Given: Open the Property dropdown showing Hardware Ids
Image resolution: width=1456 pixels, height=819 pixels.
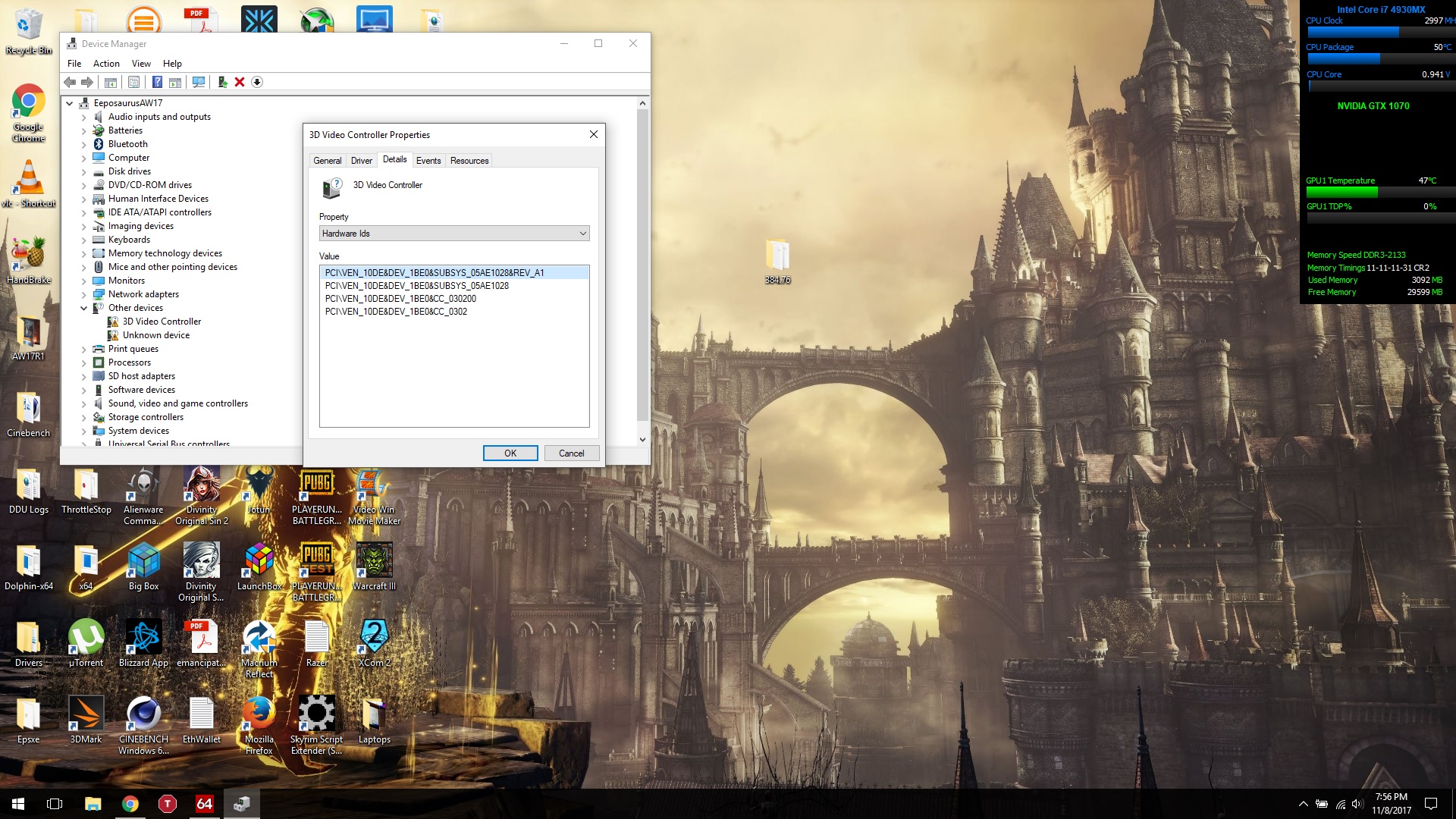Looking at the screenshot, I should [x=454, y=234].
